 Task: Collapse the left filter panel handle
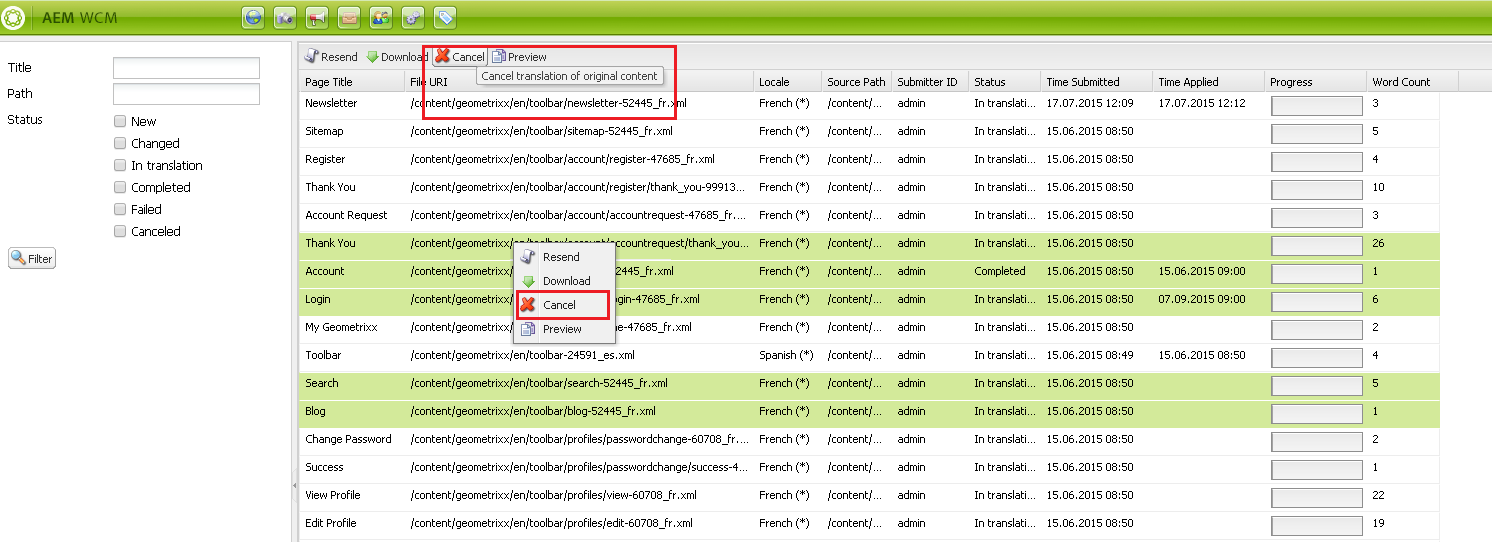[294, 486]
